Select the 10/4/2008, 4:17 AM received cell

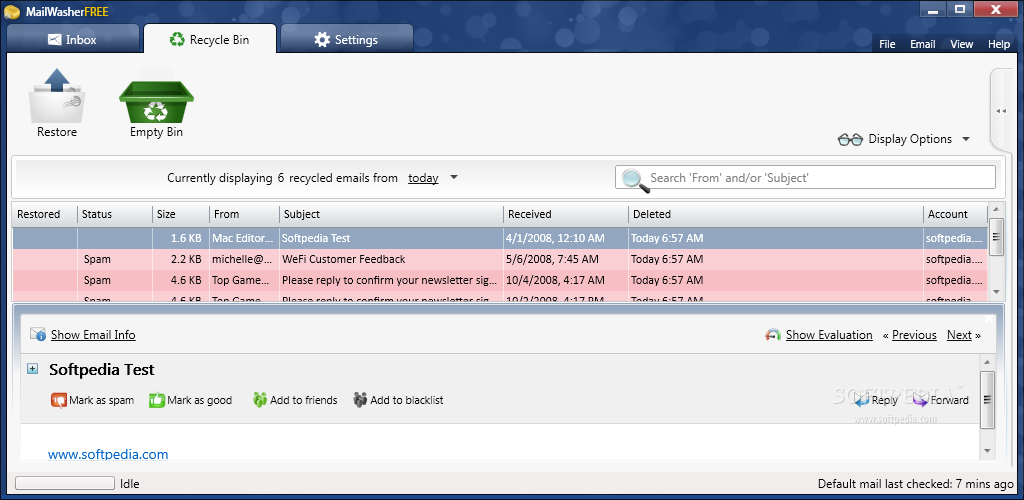click(x=566, y=280)
